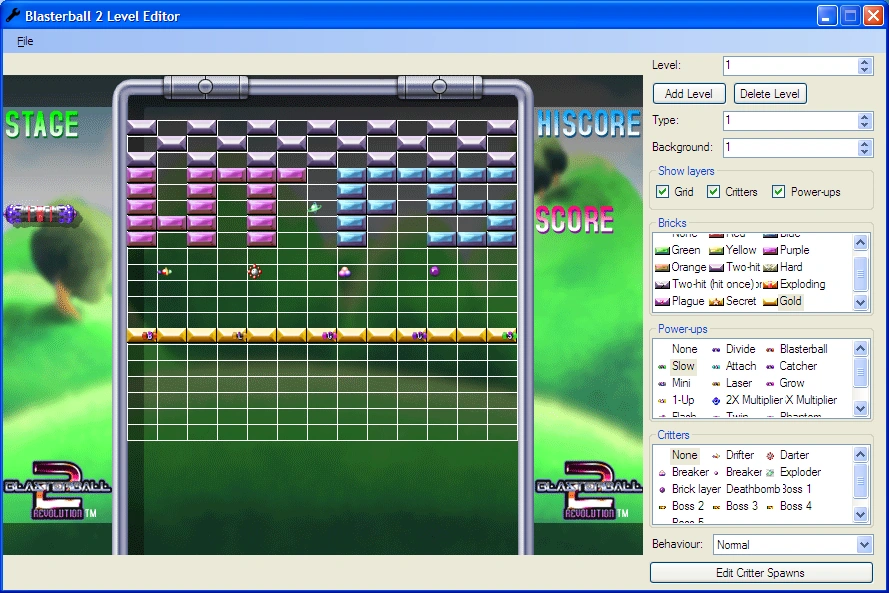Open the File menu
The width and height of the screenshot is (889, 593).
[x=25, y=41]
